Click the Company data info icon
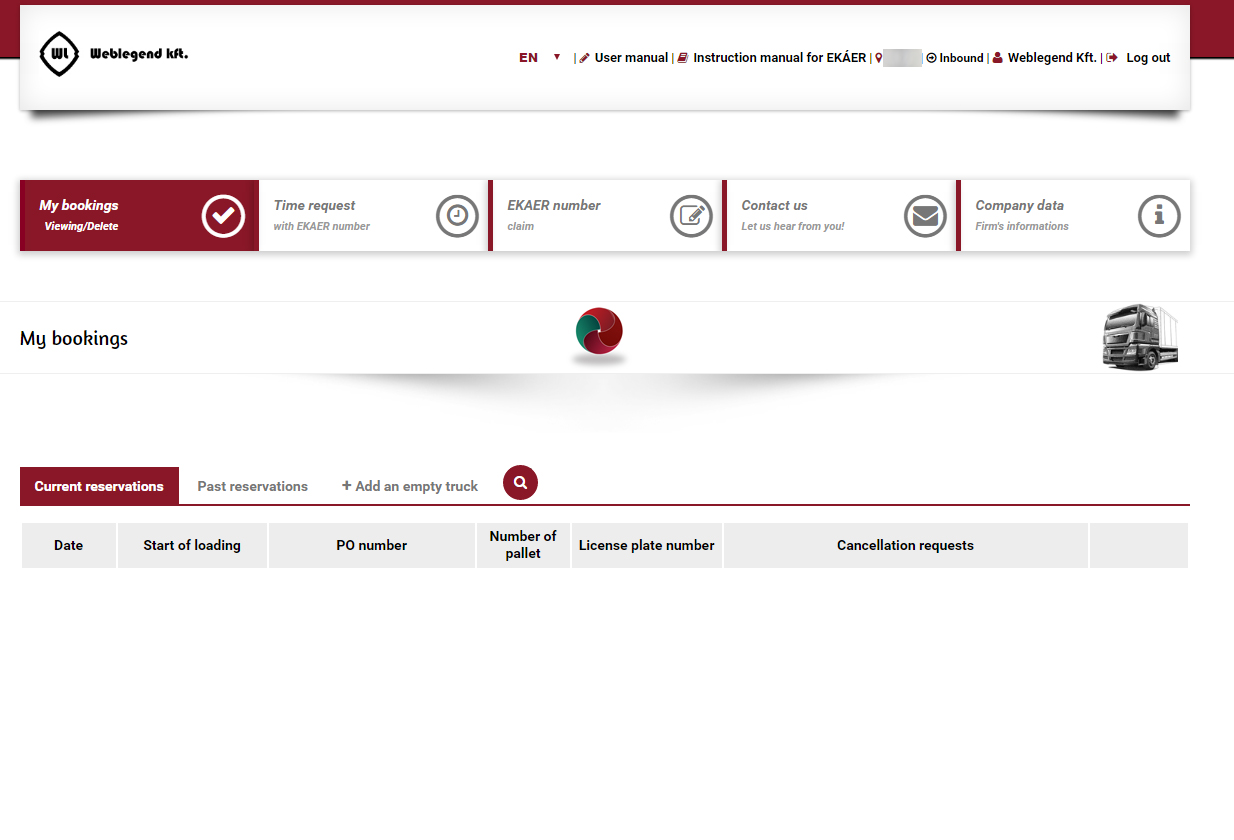 pos(1159,216)
